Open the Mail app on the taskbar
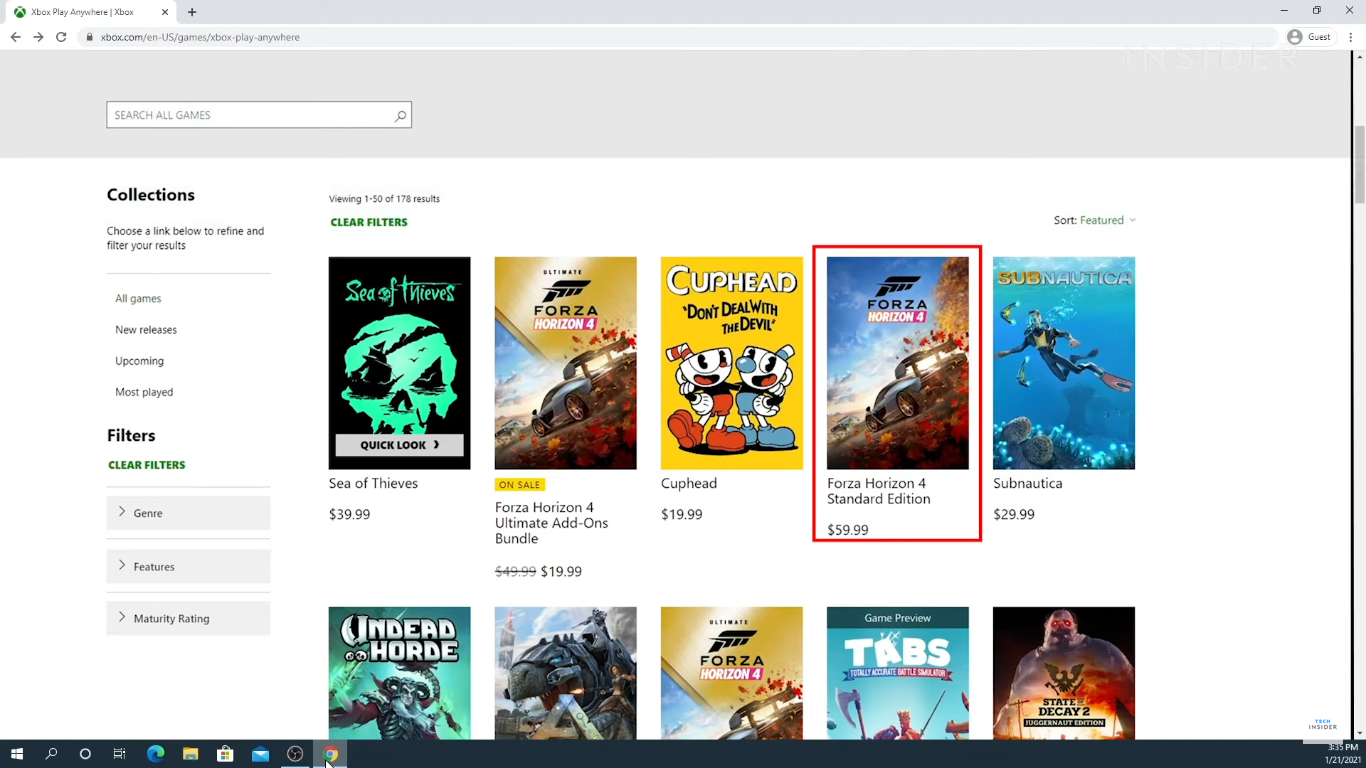1366x768 pixels. [x=260, y=754]
